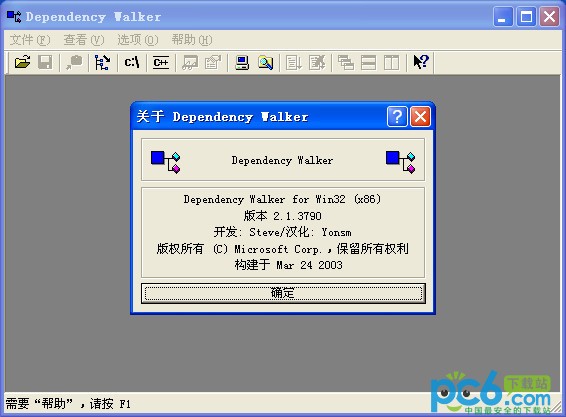Screen dimensions: 566x417
Task: Click the Microsoft Corp. copyright line
Action: 282,249
